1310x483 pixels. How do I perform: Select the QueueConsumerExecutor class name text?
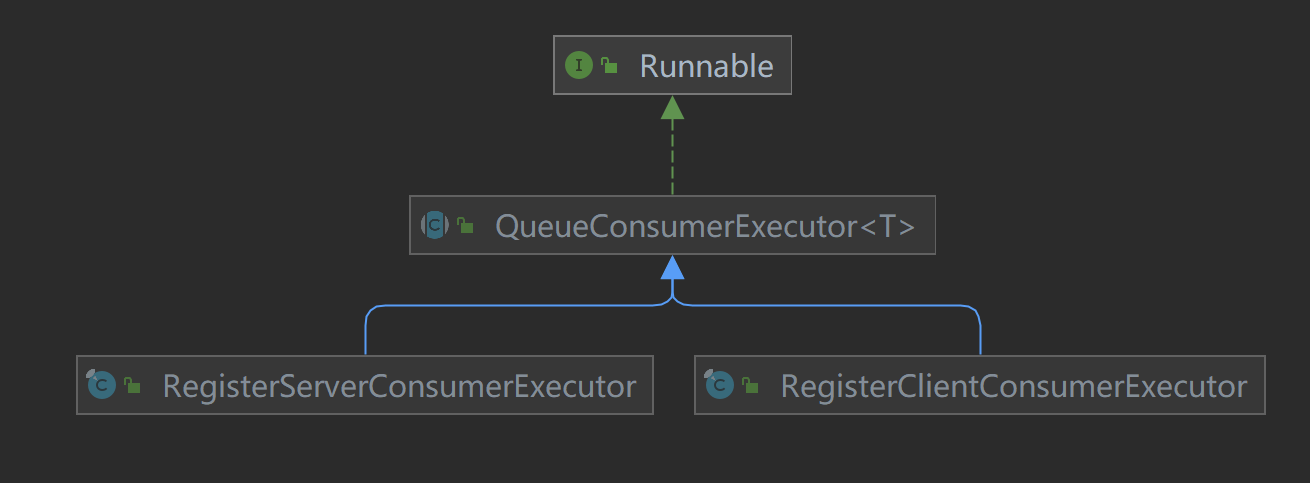click(x=676, y=226)
